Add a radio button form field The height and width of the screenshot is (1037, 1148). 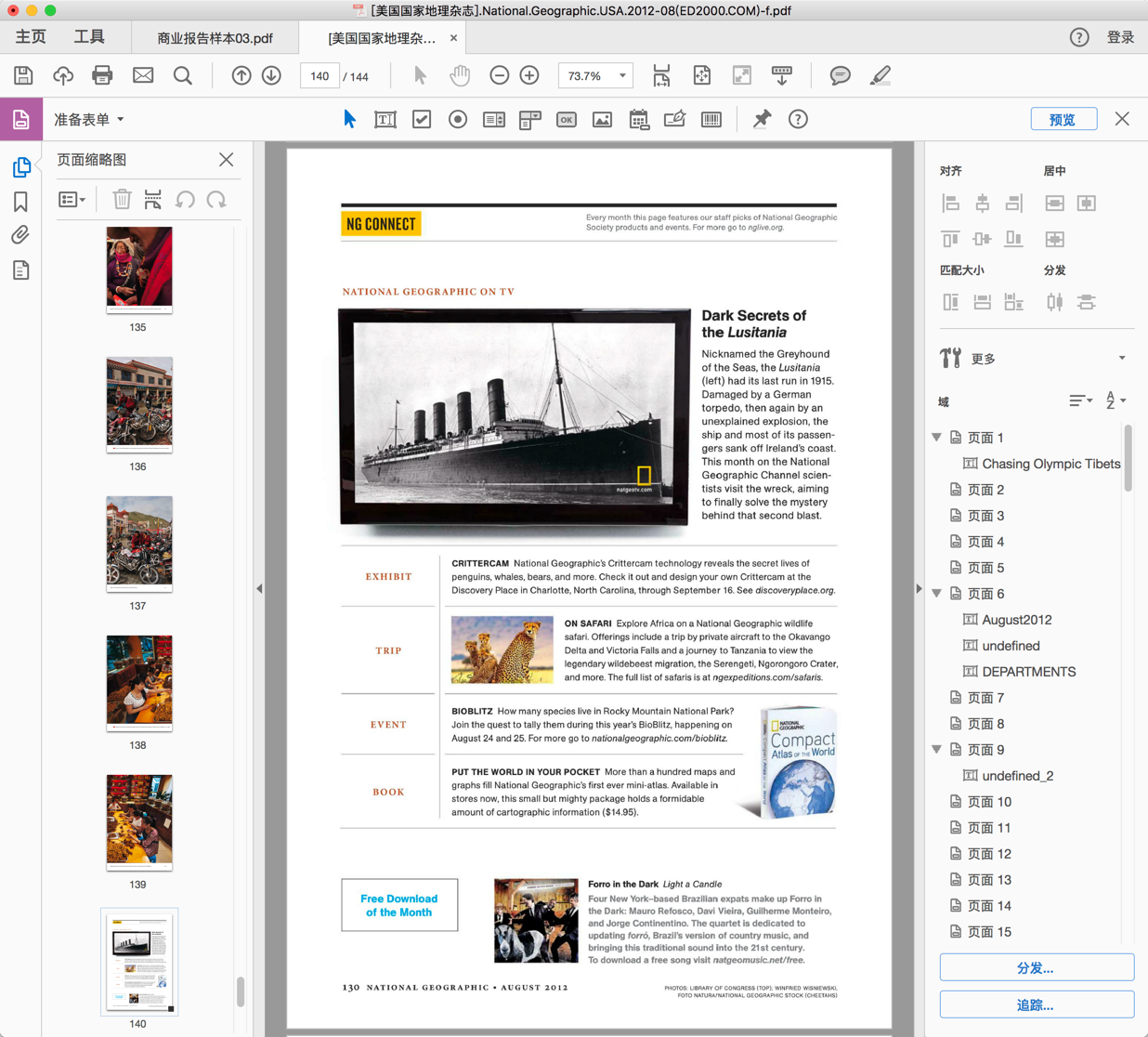point(458,119)
